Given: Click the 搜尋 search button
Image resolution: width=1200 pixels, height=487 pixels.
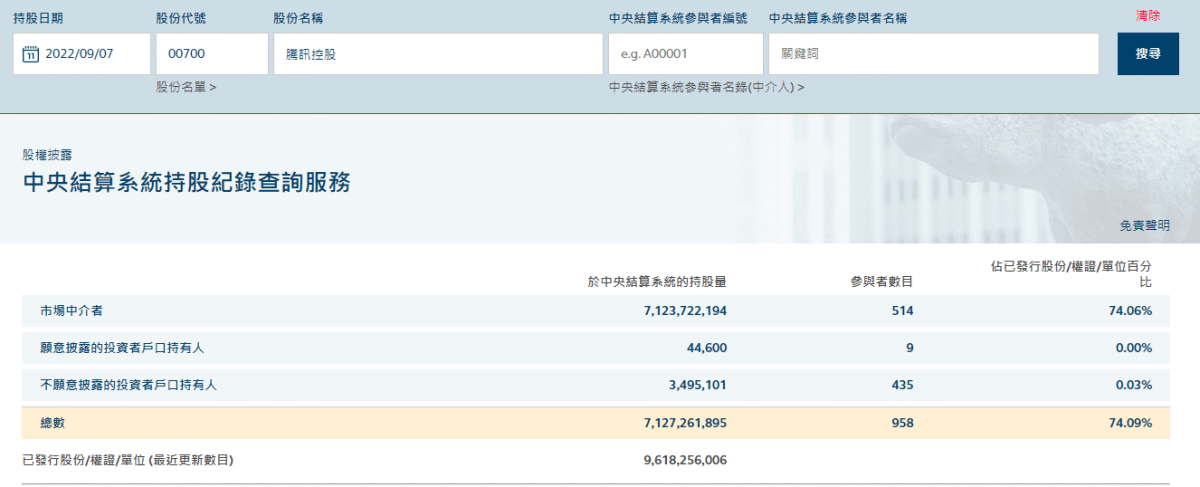Looking at the screenshot, I should coord(1148,54).
